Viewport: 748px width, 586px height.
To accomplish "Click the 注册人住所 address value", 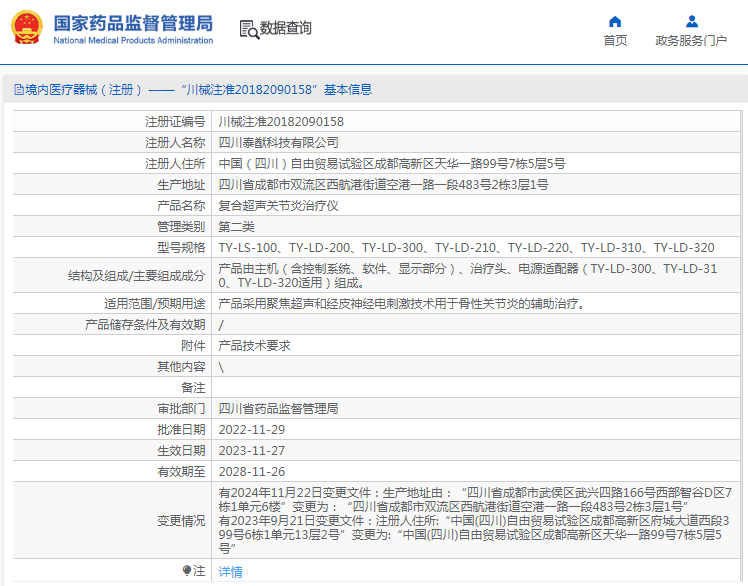I will (x=392, y=164).
